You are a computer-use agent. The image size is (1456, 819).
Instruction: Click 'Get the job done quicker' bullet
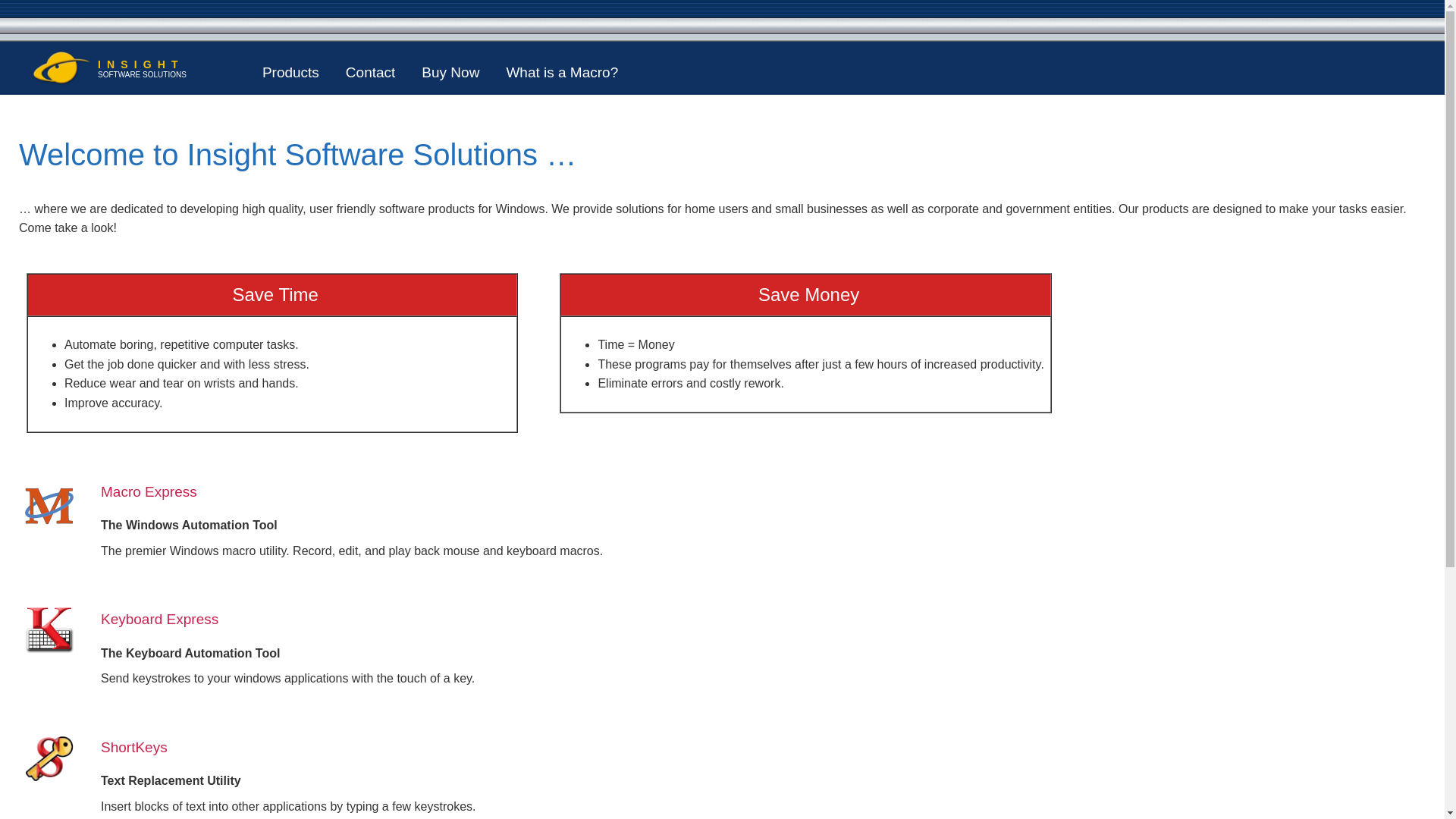point(187,364)
